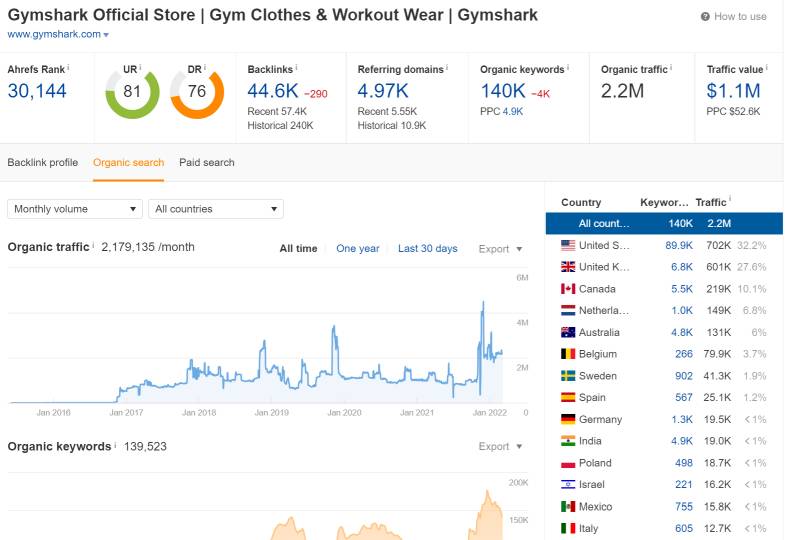Image resolution: width=786 pixels, height=540 pixels.
Task: Click info icon by Organic traffic chart title
Action: pos(93,245)
